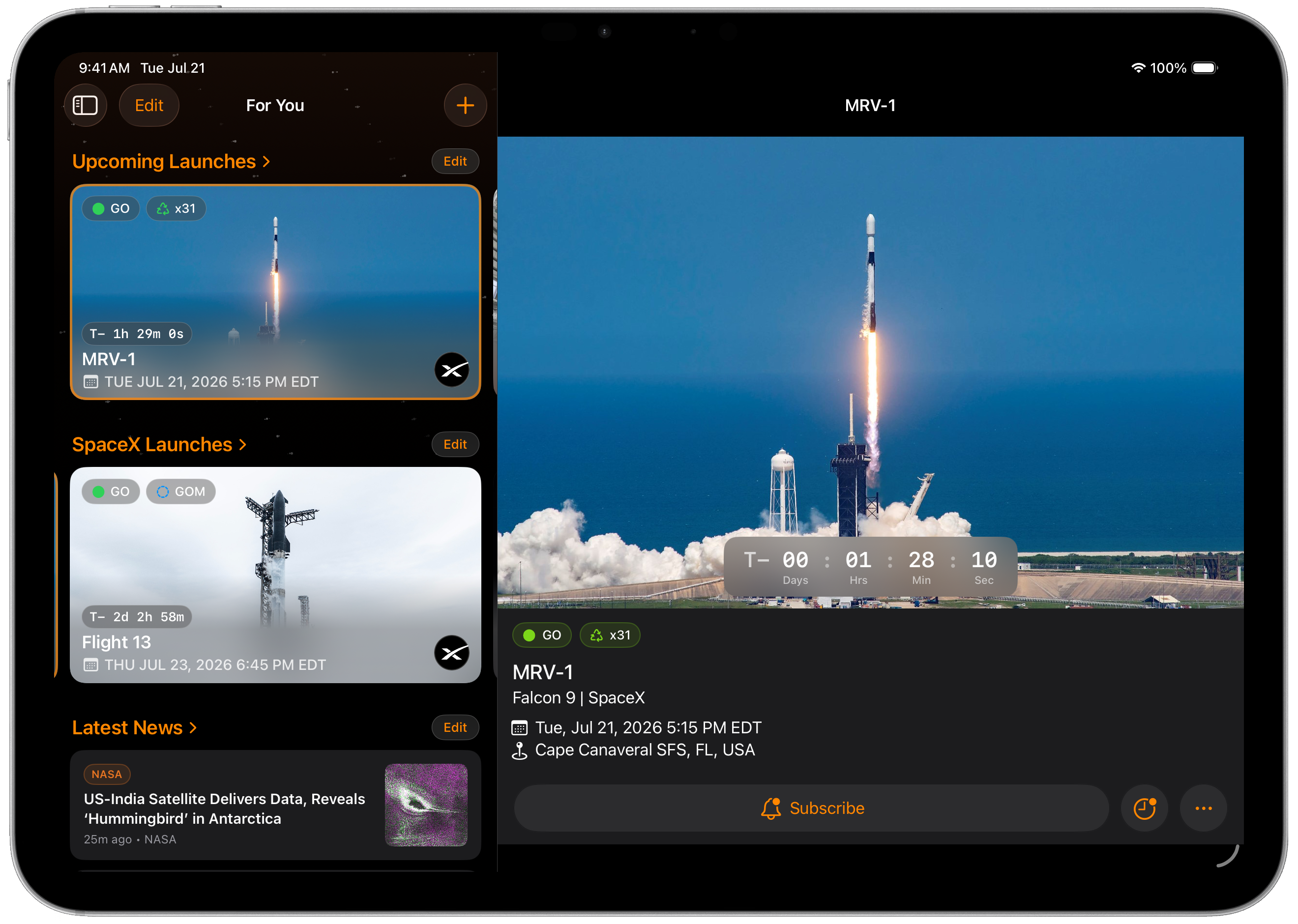This screenshot has width=1298, height=924.
Task: Tap the location pin beside Cape Canaveral
Action: tap(520, 751)
